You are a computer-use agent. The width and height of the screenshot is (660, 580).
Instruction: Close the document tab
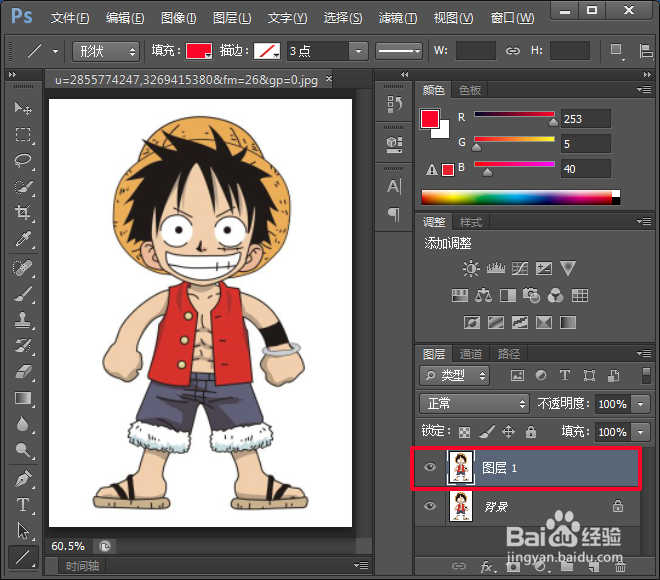pyautogui.click(x=329, y=78)
